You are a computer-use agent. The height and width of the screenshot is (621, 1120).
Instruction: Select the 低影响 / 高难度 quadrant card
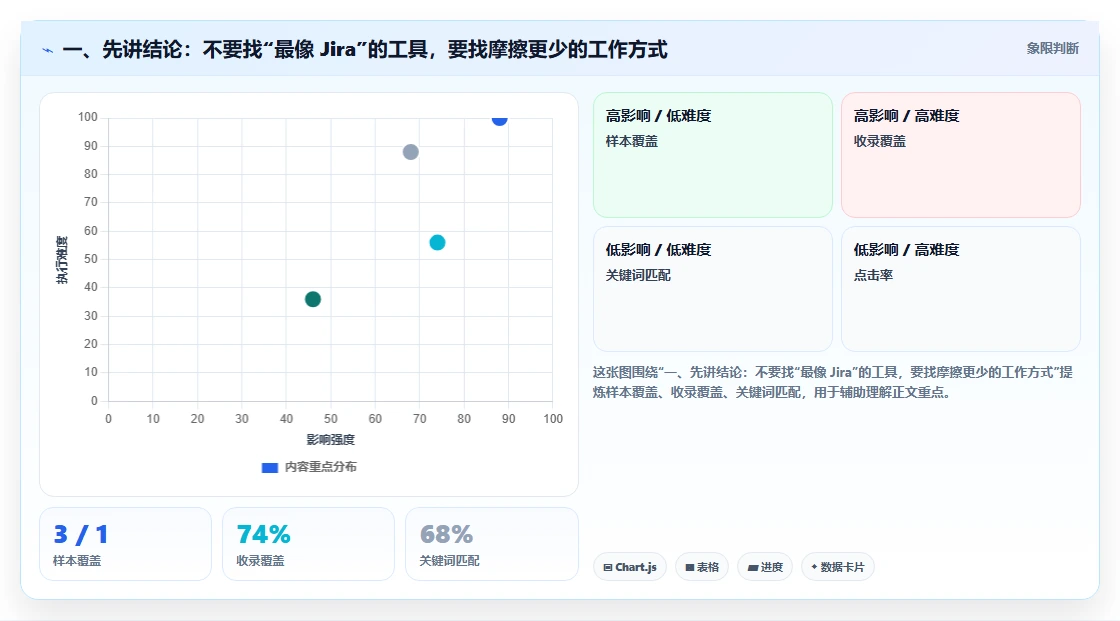point(961,289)
